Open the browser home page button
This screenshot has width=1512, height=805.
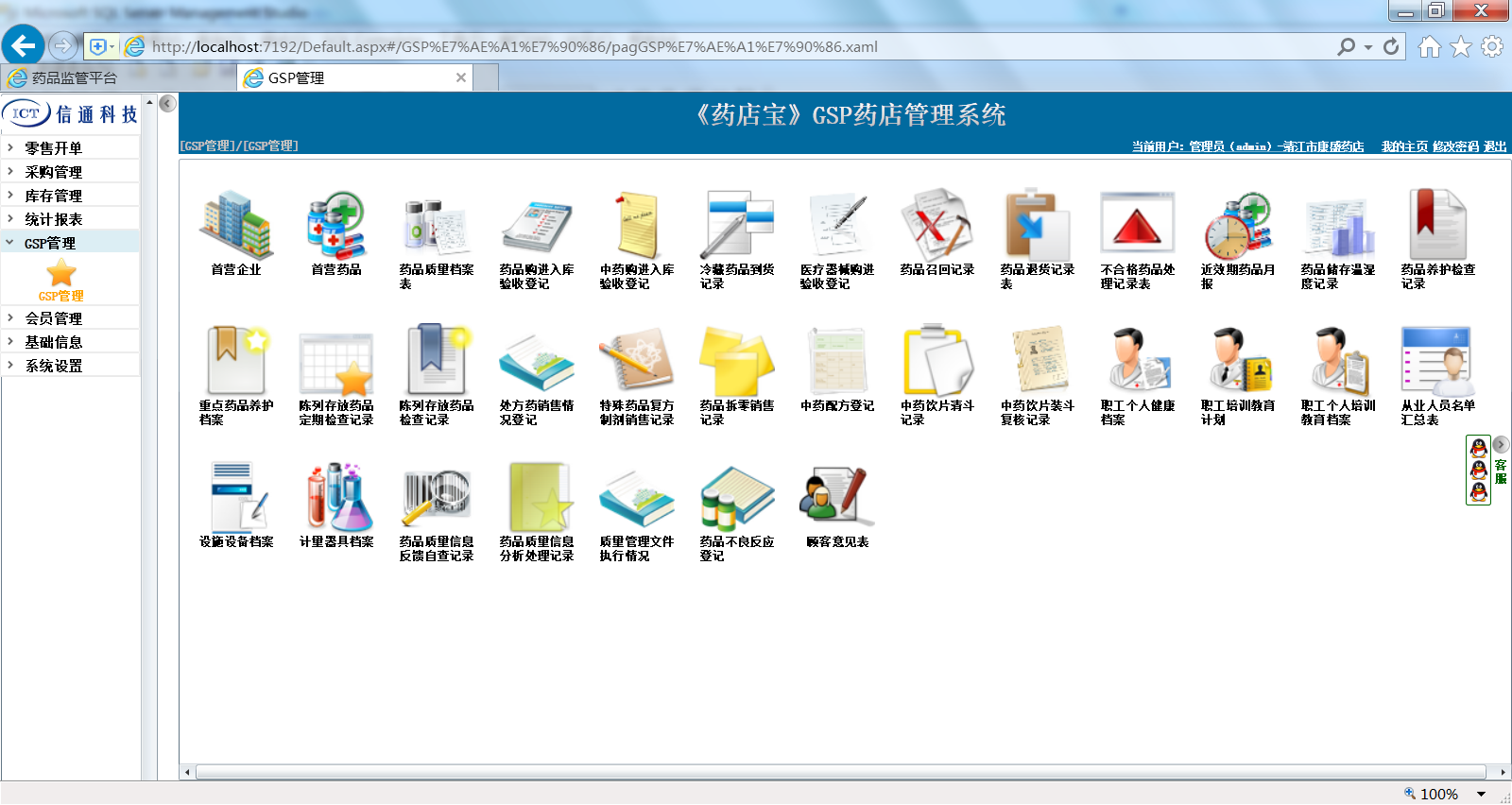point(1430,46)
